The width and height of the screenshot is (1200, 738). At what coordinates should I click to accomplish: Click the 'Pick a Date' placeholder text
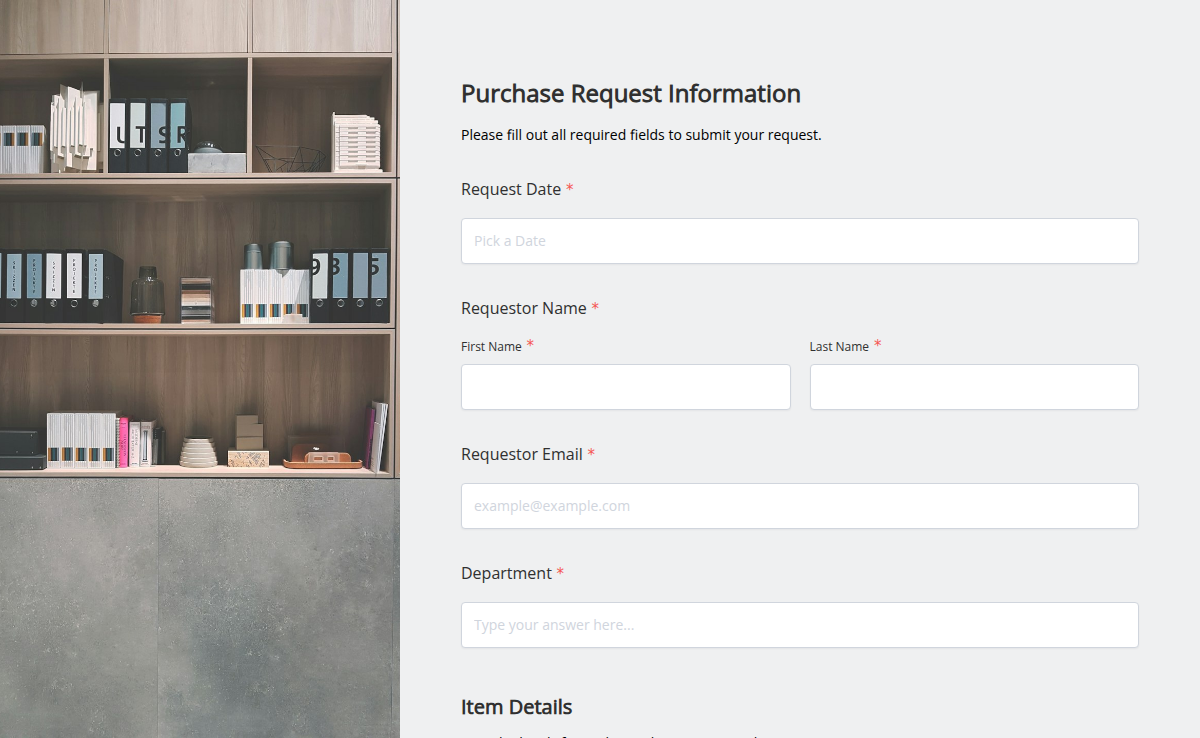point(512,240)
